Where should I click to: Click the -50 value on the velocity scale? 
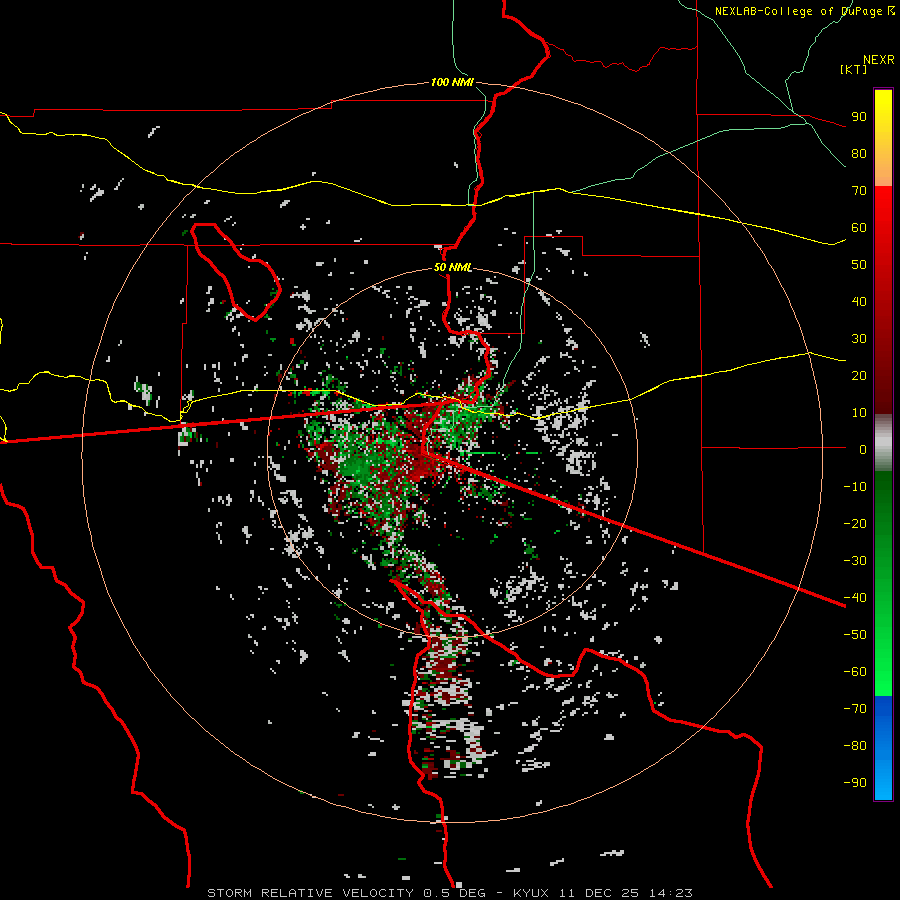[x=855, y=635]
